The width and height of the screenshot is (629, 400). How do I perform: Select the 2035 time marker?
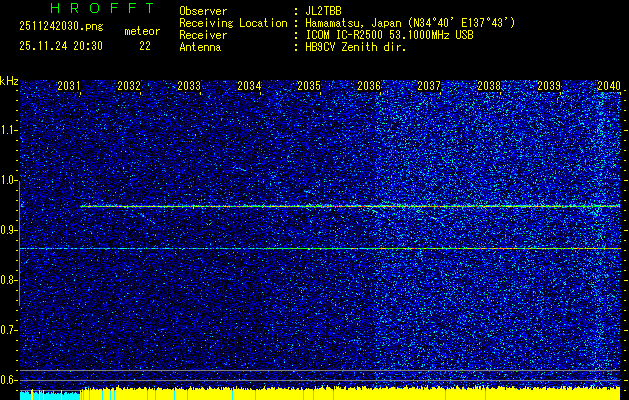tap(309, 87)
